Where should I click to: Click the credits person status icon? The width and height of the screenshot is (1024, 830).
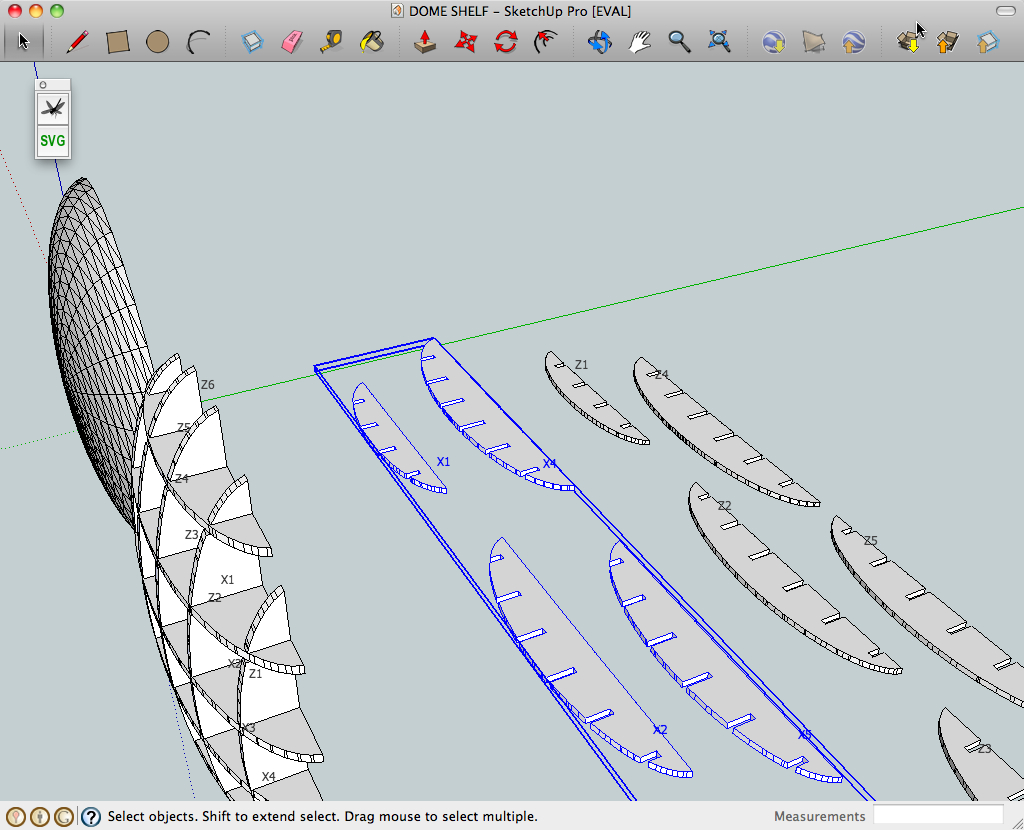pyautogui.click(x=40, y=816)
